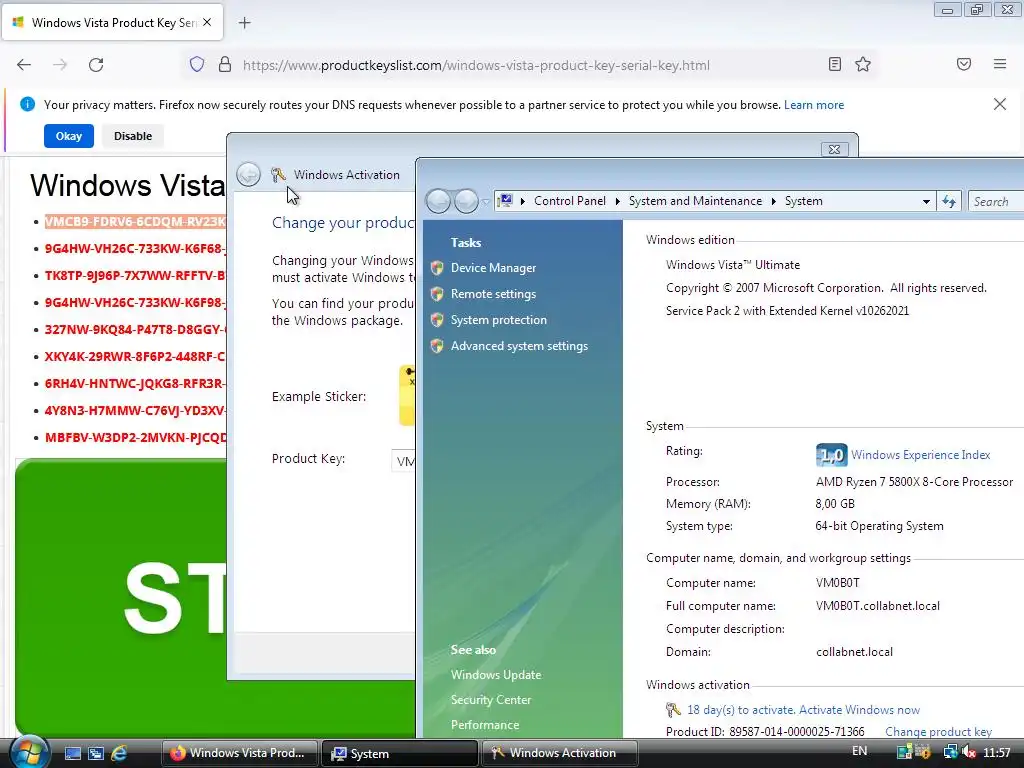This screenshot has width=1024, height=768.
Task: Expand arrow after System and Maintenance
Action: coord(773,201)
